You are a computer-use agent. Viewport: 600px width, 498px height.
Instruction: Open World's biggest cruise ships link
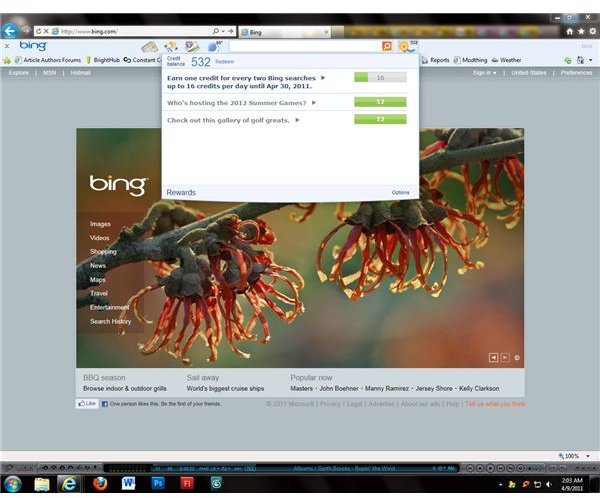(225, 388)
